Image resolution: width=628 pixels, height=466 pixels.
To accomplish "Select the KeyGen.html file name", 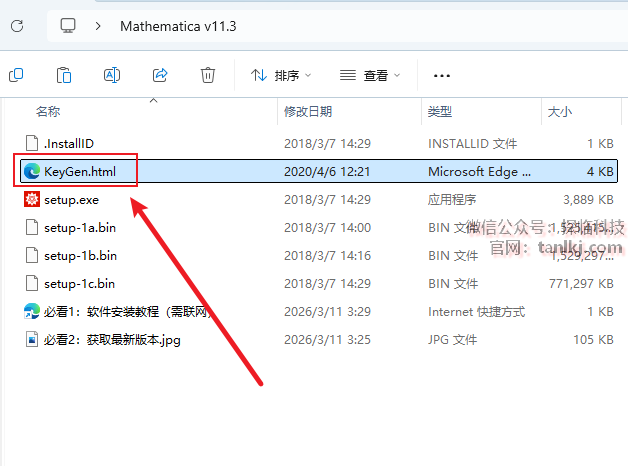I will (x=80, y=171).
